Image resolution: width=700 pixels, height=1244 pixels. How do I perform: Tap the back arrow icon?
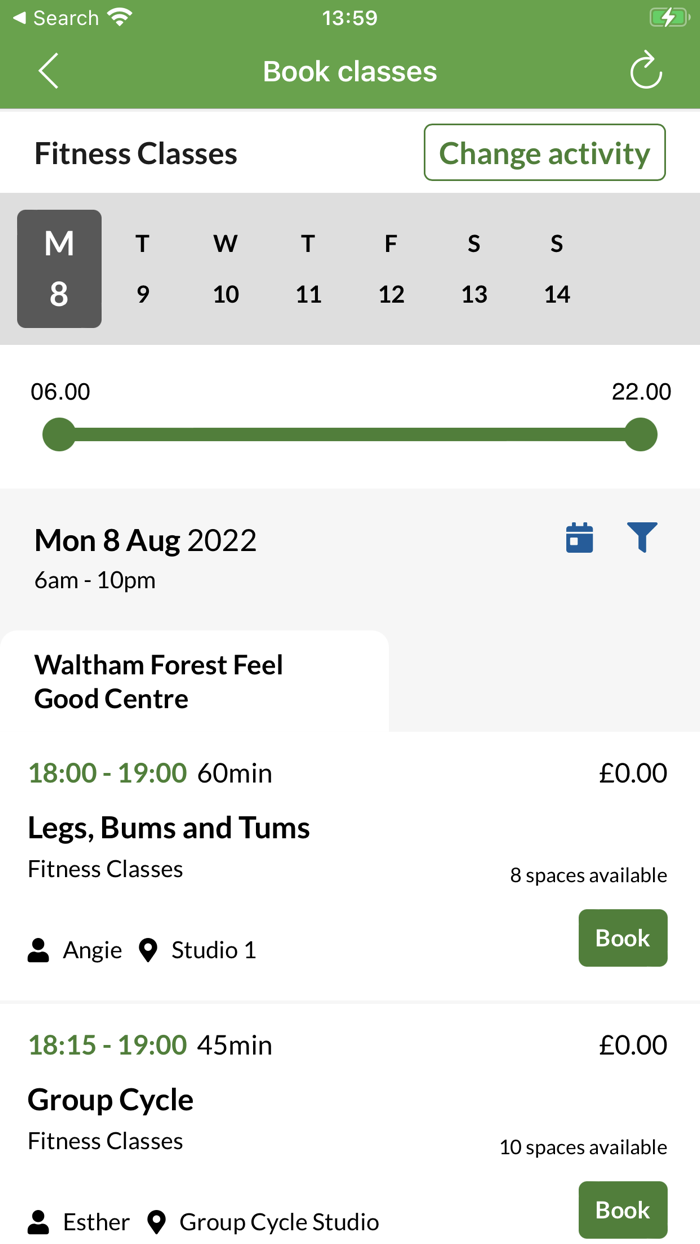pyautogui.click(x=48, y=72)
